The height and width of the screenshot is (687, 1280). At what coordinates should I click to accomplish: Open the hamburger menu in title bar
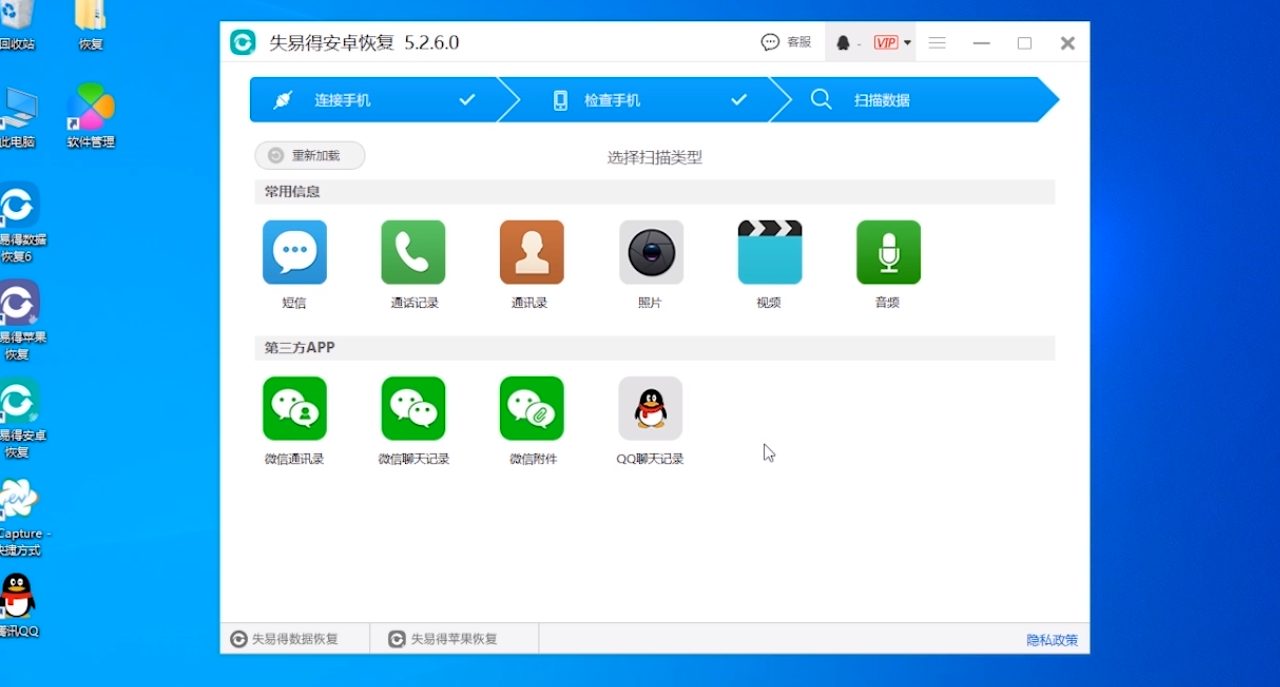click(x=937, y=43)
